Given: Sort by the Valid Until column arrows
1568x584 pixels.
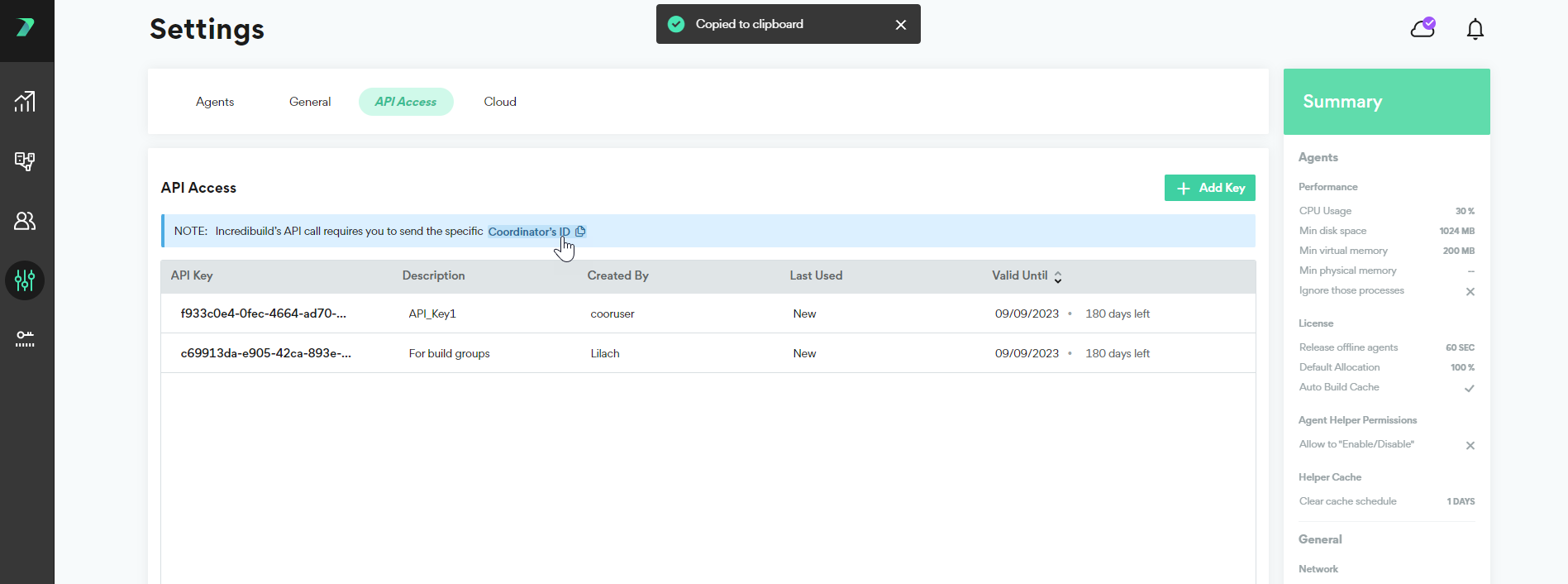Looking at the screenshot, I should (x=1057, y=277).
